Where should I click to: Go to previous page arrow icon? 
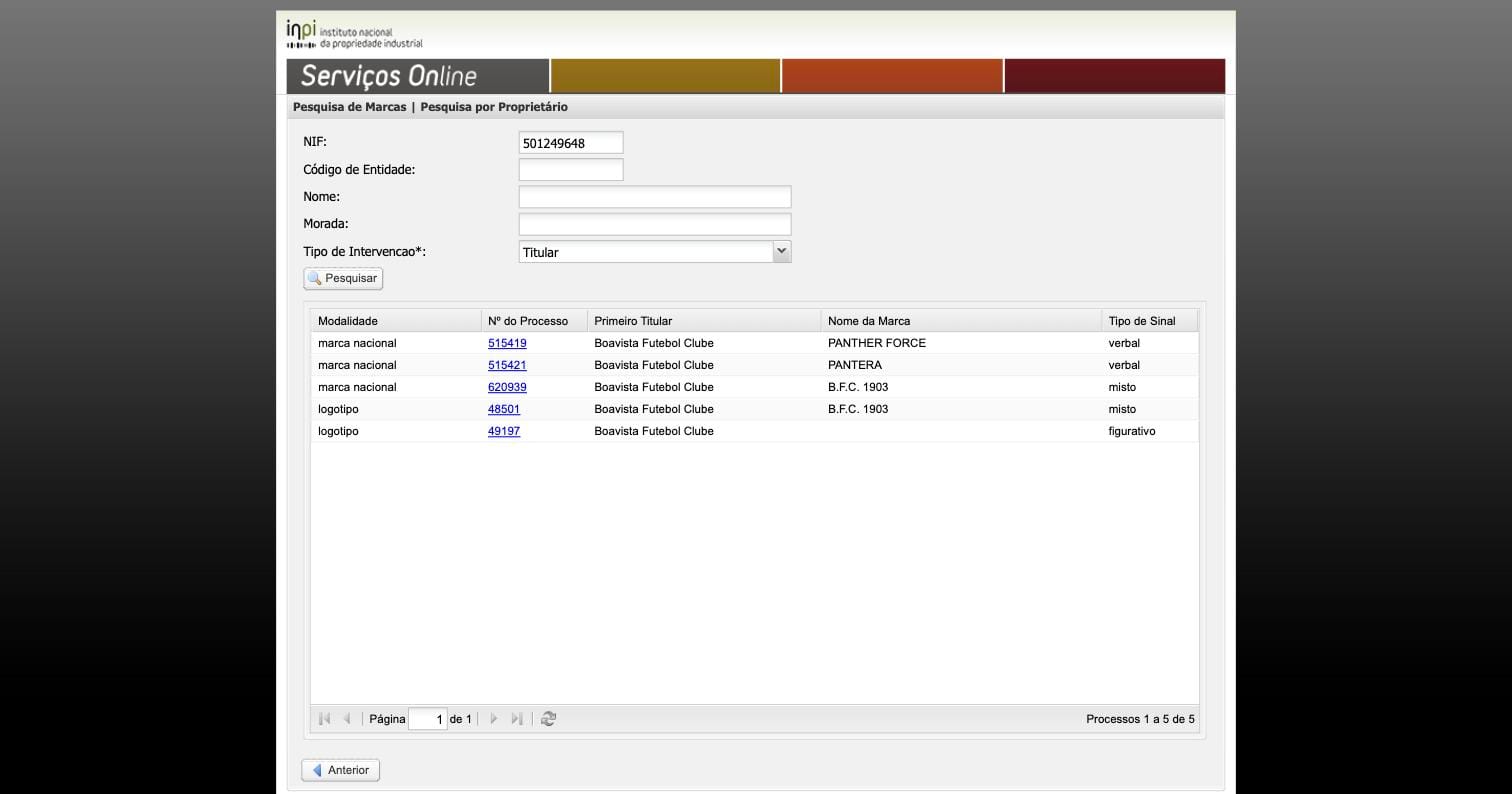[x=347, y=718]
